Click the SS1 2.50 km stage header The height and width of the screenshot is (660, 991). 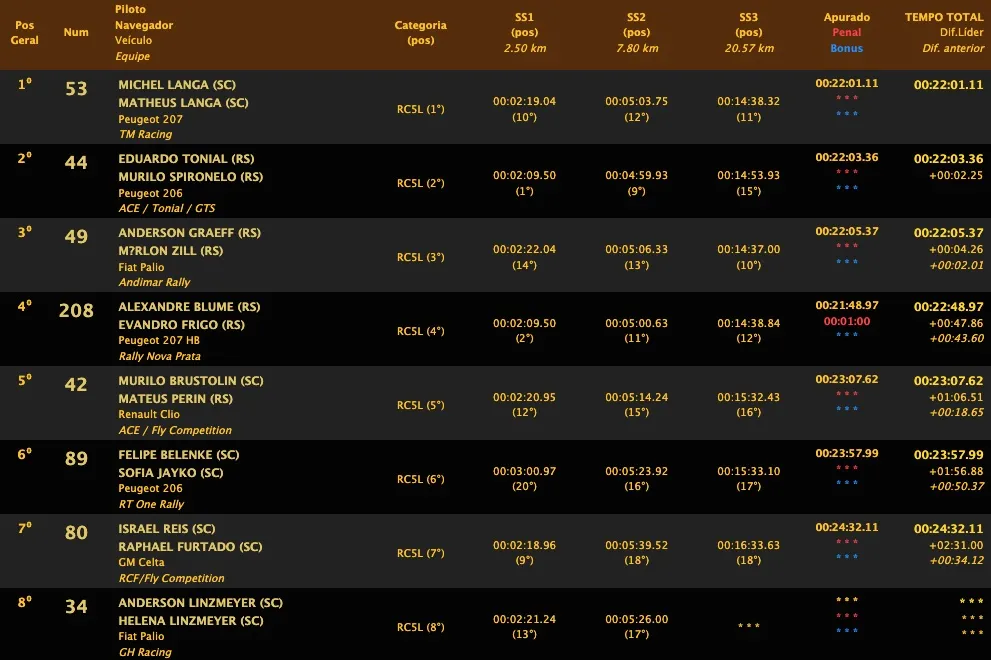click(x=524, y=33)
